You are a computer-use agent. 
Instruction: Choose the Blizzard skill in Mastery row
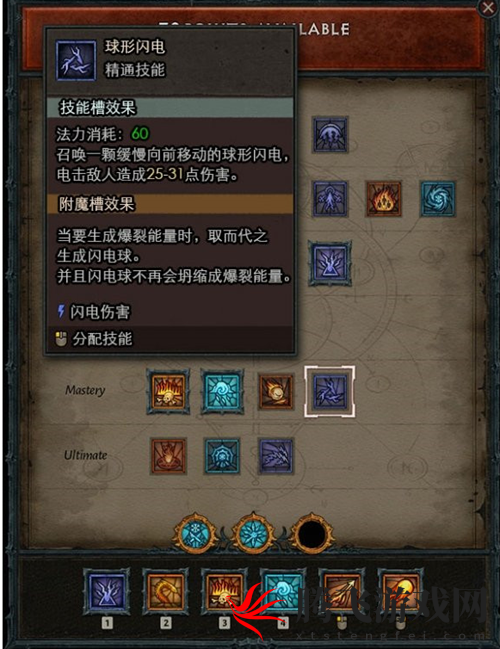pyautogui.click(x=222, y=392)
